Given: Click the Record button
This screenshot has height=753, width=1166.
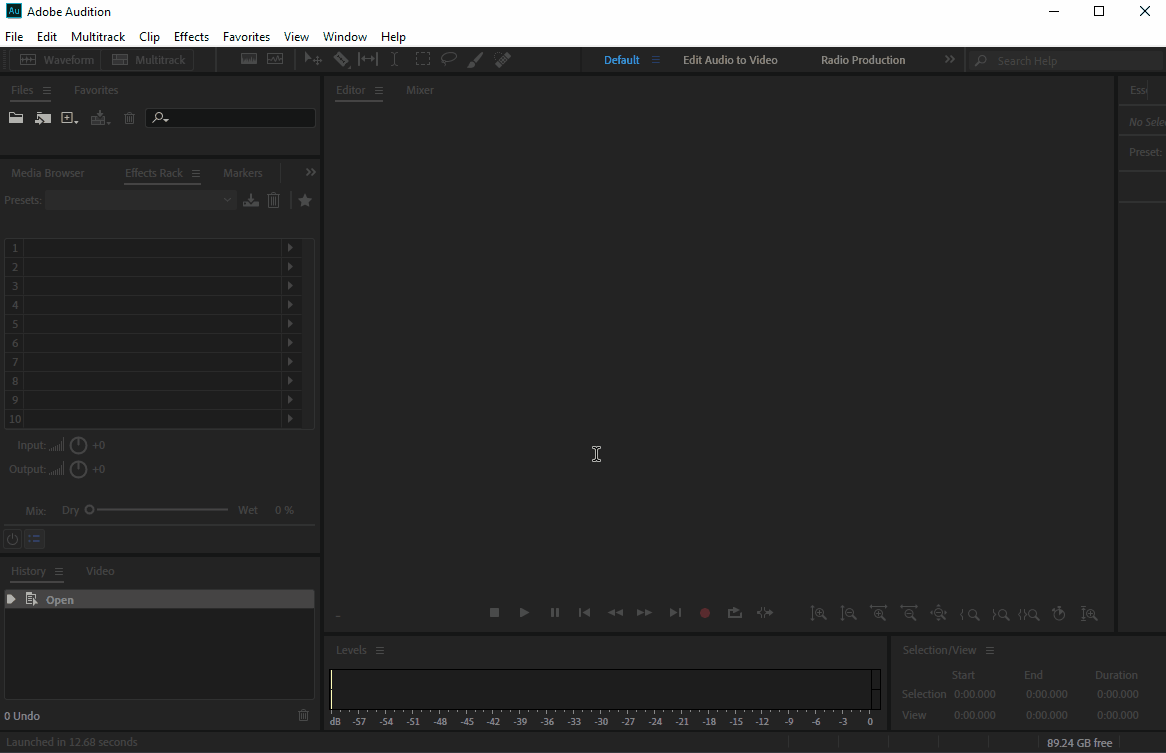Looking at the screenshot, I should pos(705,613).
